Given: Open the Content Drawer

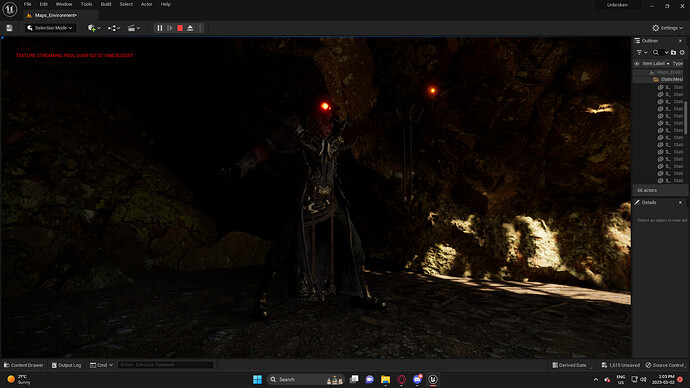Looking at the screenshot, I should pos(24,365).
